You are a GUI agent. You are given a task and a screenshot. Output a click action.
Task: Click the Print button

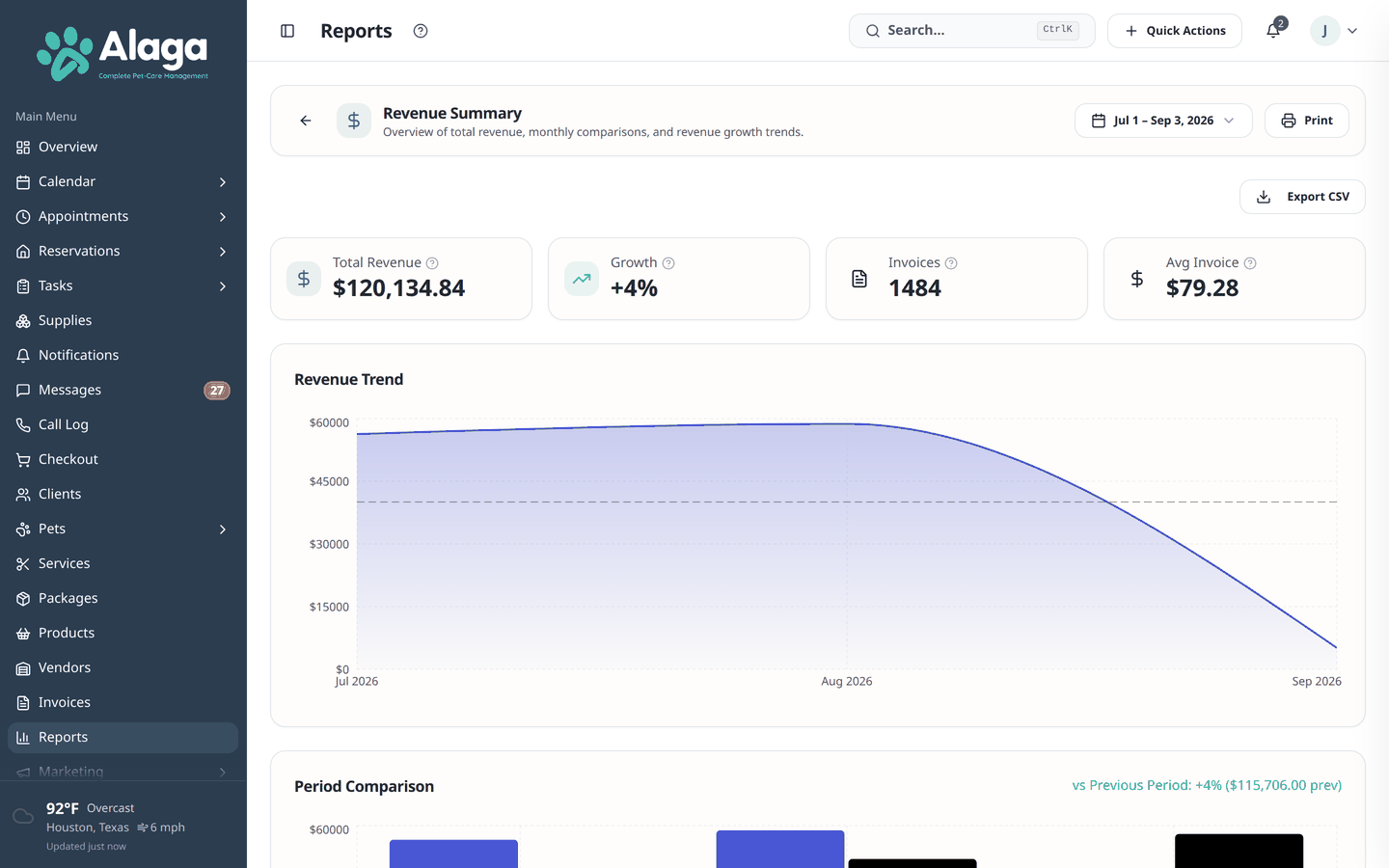click(x=1307, y=121)
